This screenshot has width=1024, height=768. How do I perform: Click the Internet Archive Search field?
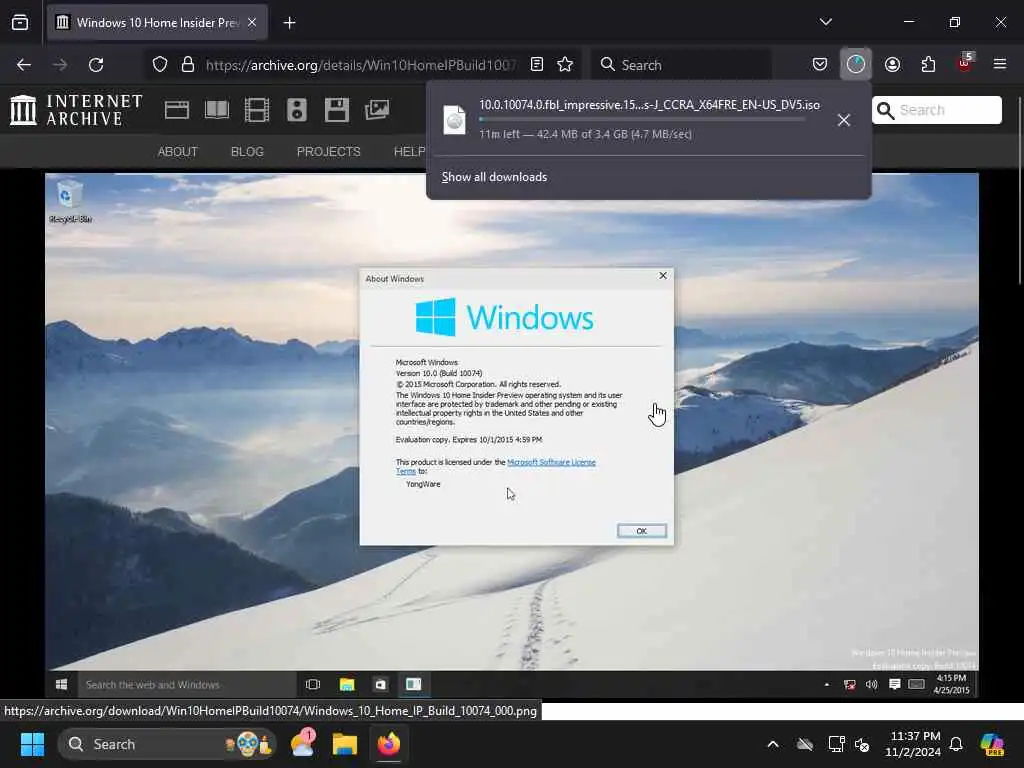coord(936,110)
